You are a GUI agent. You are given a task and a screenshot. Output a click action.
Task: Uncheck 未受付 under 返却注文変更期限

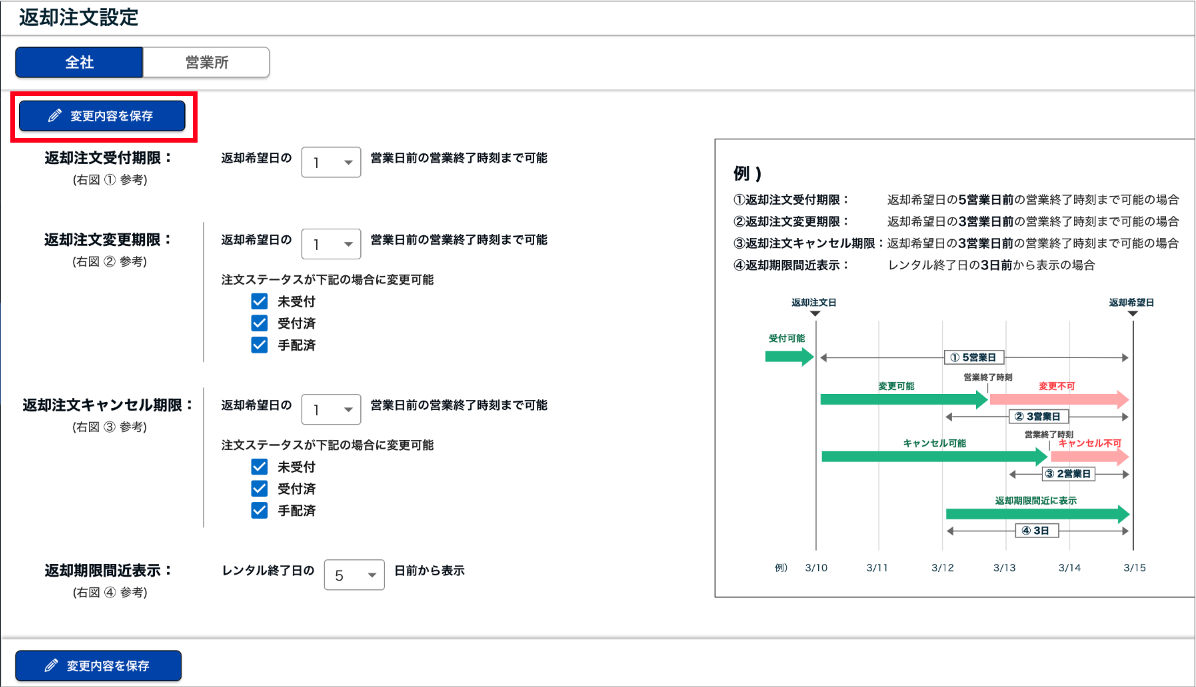[260, 301]
